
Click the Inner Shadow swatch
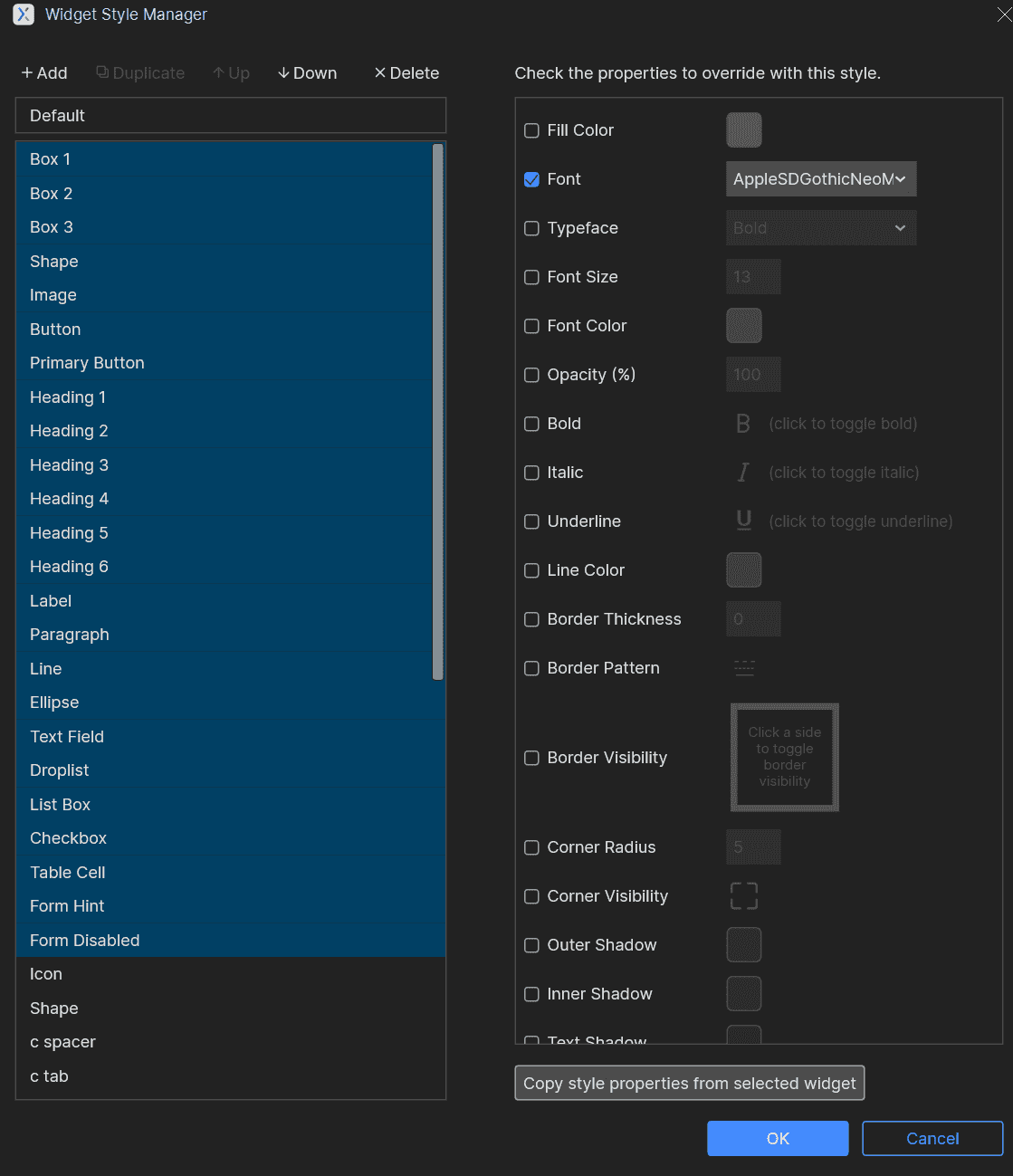(x=744, y=994)
